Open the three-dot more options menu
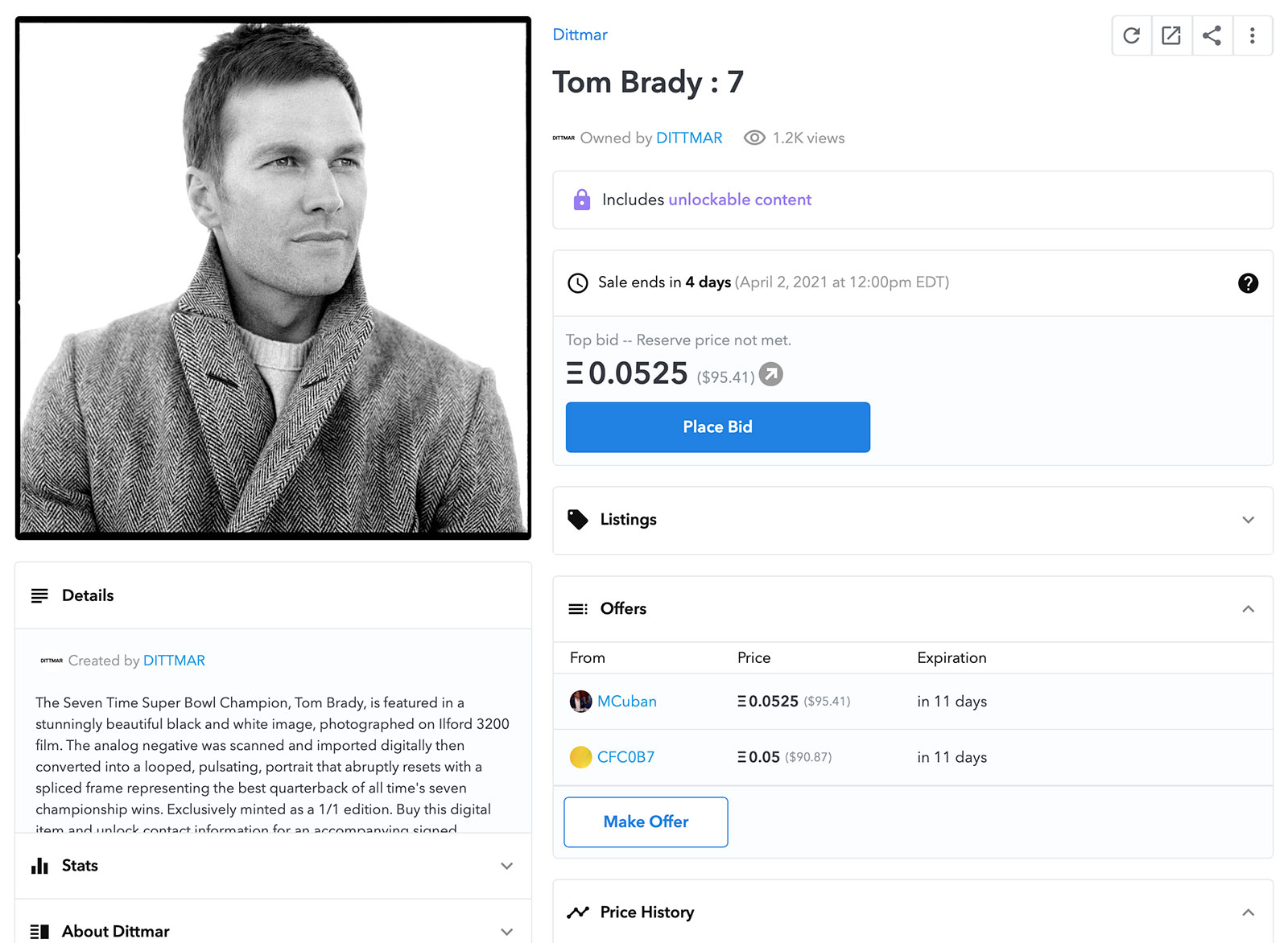This screenshot has width=1288, height=943. pos(1252,35)
